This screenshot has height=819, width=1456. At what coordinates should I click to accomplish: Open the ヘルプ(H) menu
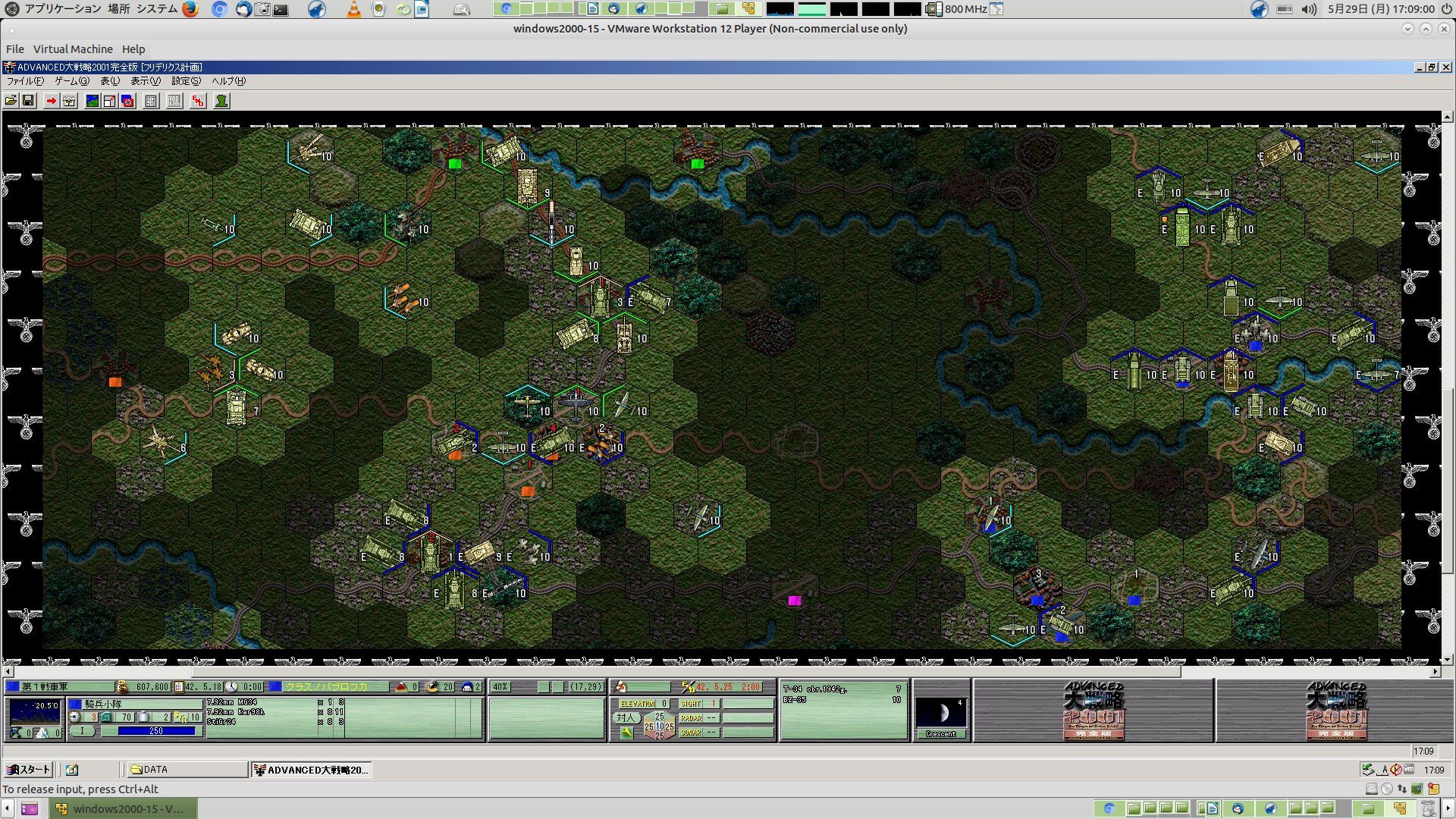point(228,81)
